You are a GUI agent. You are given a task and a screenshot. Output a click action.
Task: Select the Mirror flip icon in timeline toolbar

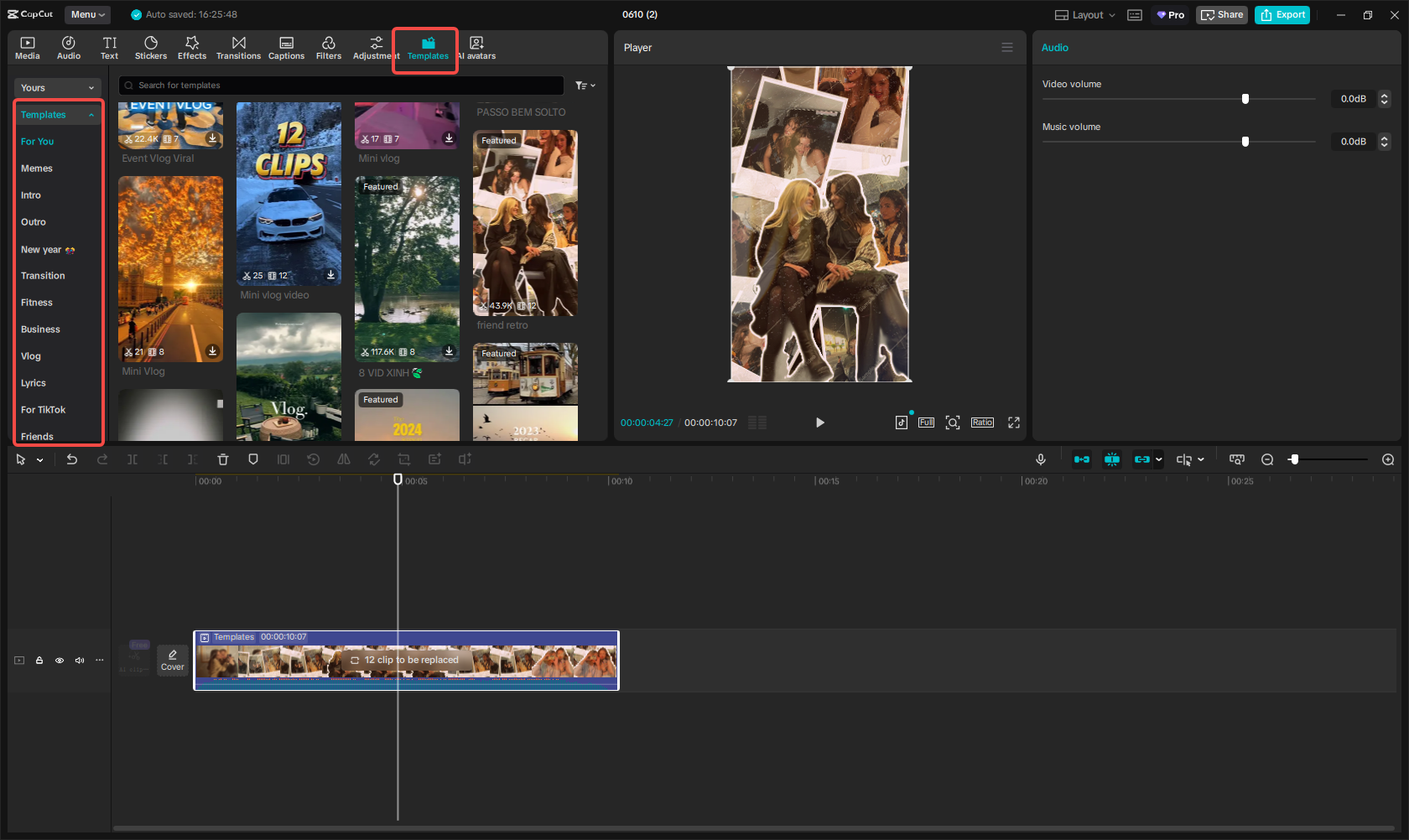click(344, 459)
